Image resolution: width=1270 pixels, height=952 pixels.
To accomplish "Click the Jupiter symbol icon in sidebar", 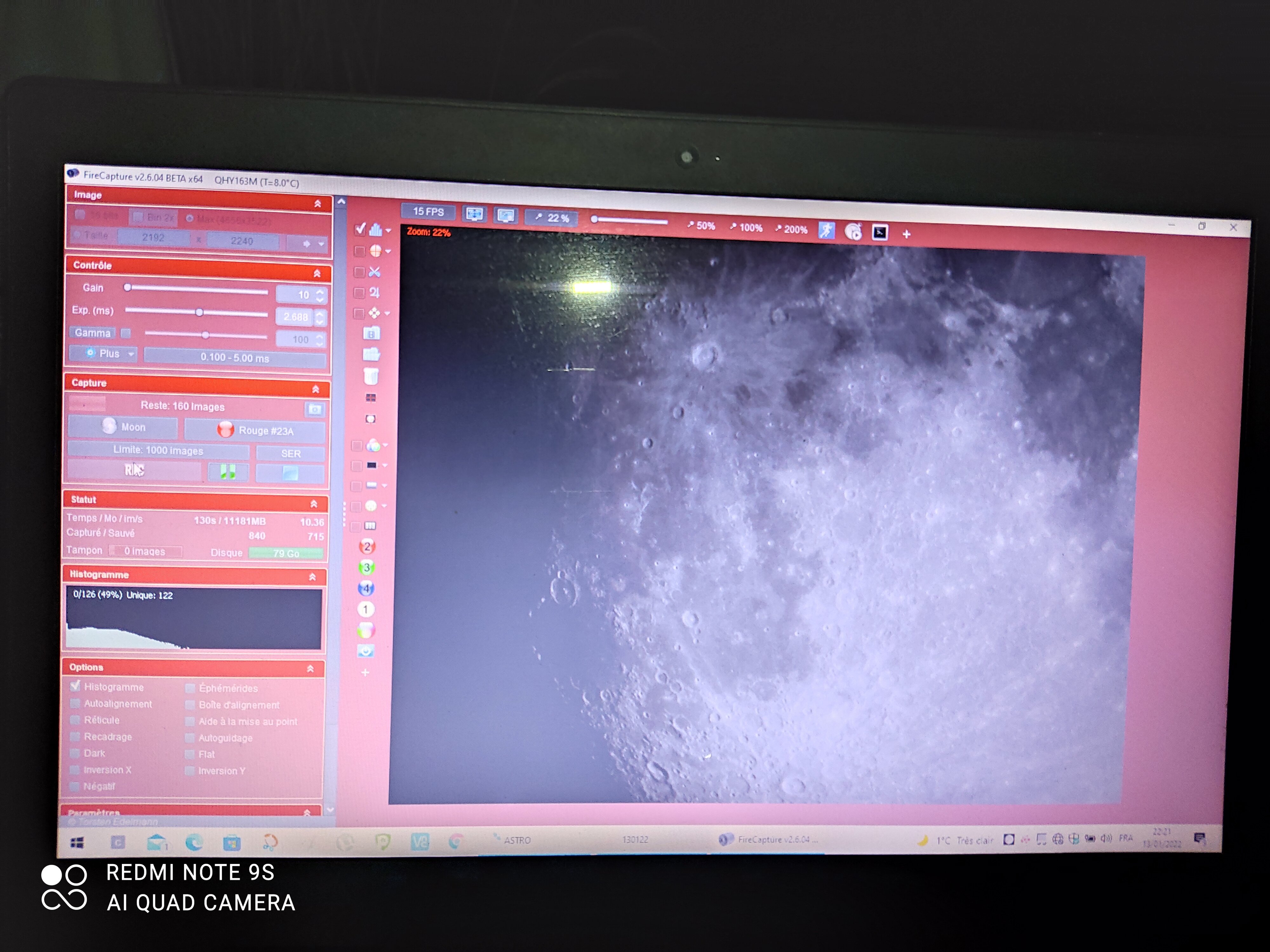I will tap(374, 293).
